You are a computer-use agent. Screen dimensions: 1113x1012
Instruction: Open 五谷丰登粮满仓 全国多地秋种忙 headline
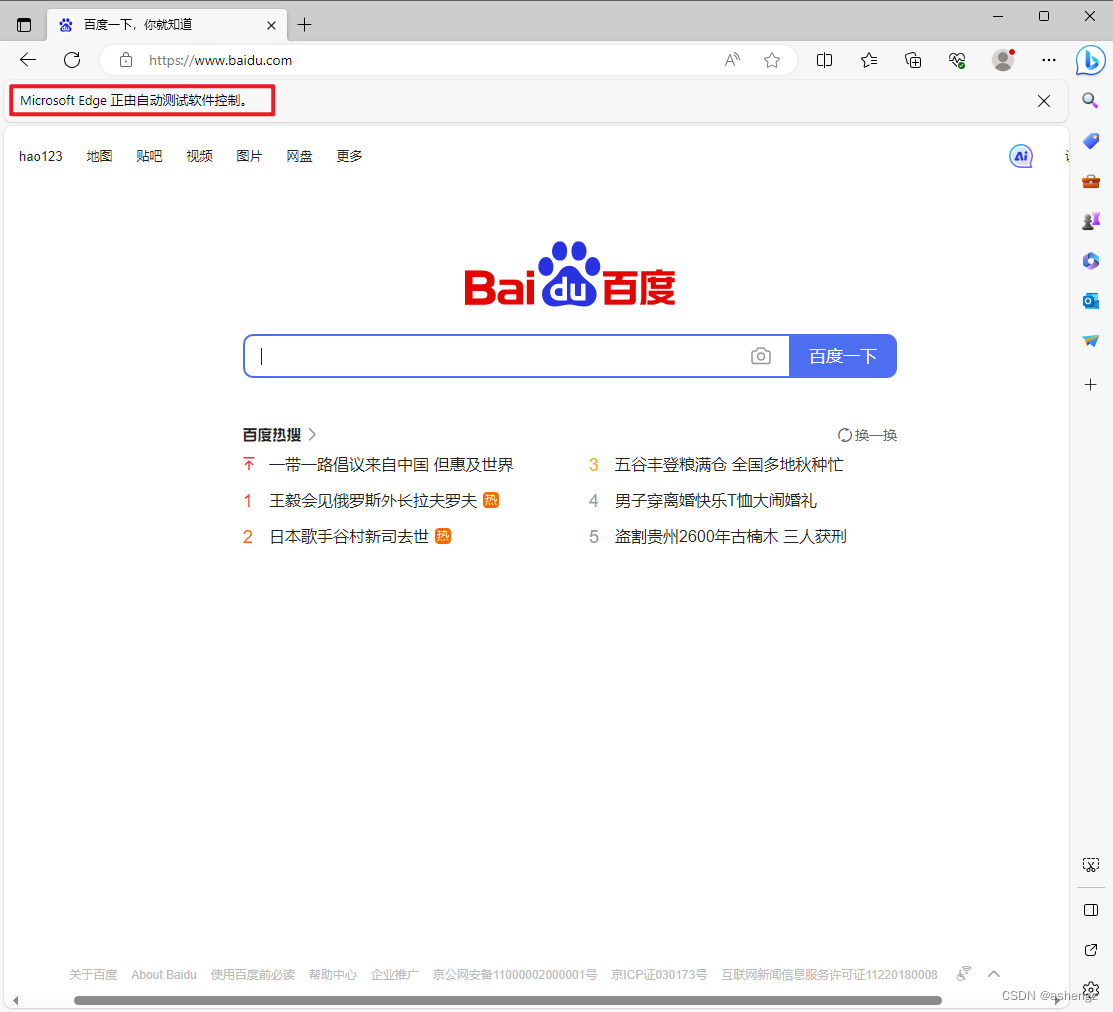[x=729, y=465]
